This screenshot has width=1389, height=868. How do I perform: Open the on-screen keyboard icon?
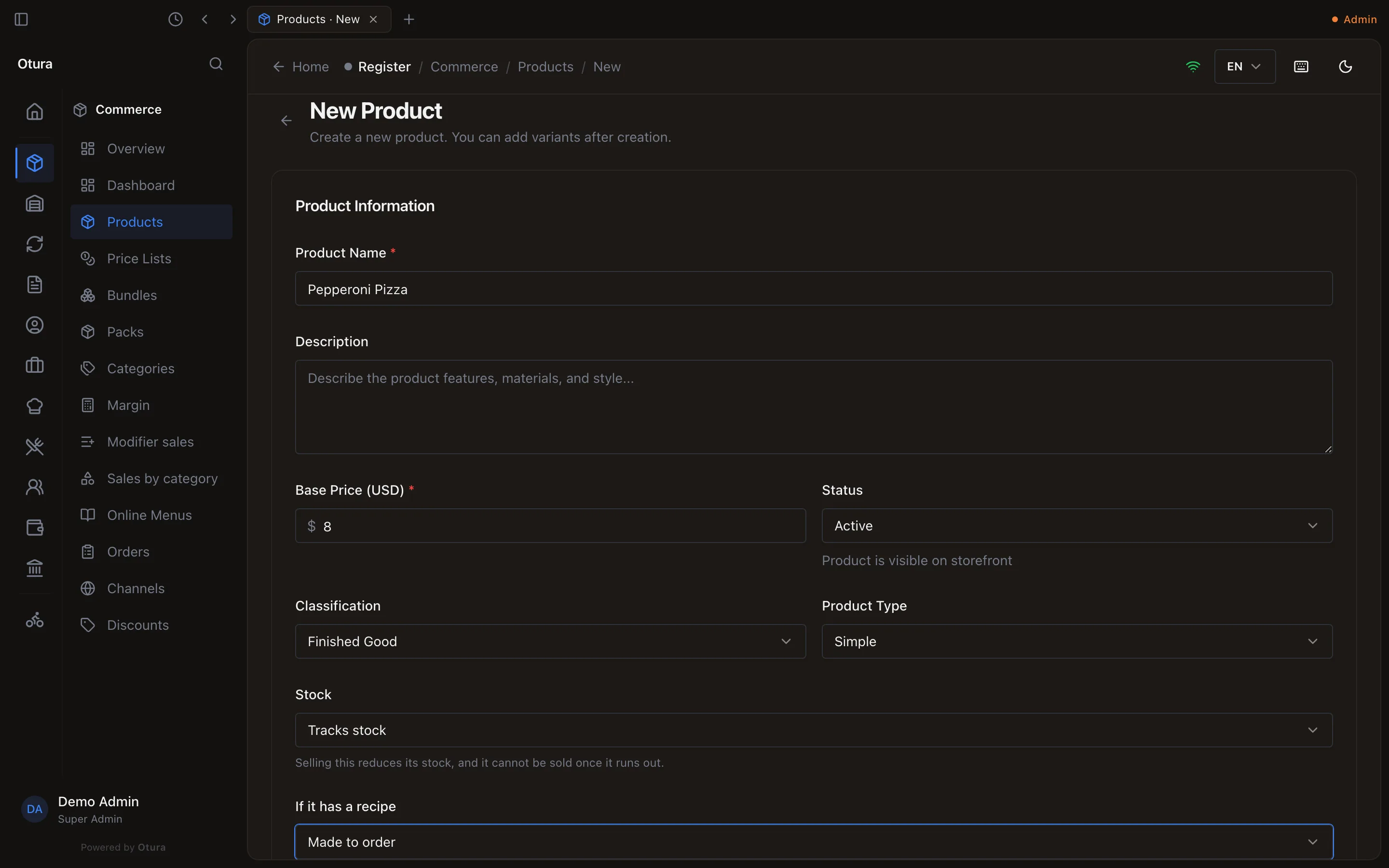point(1301,67)
